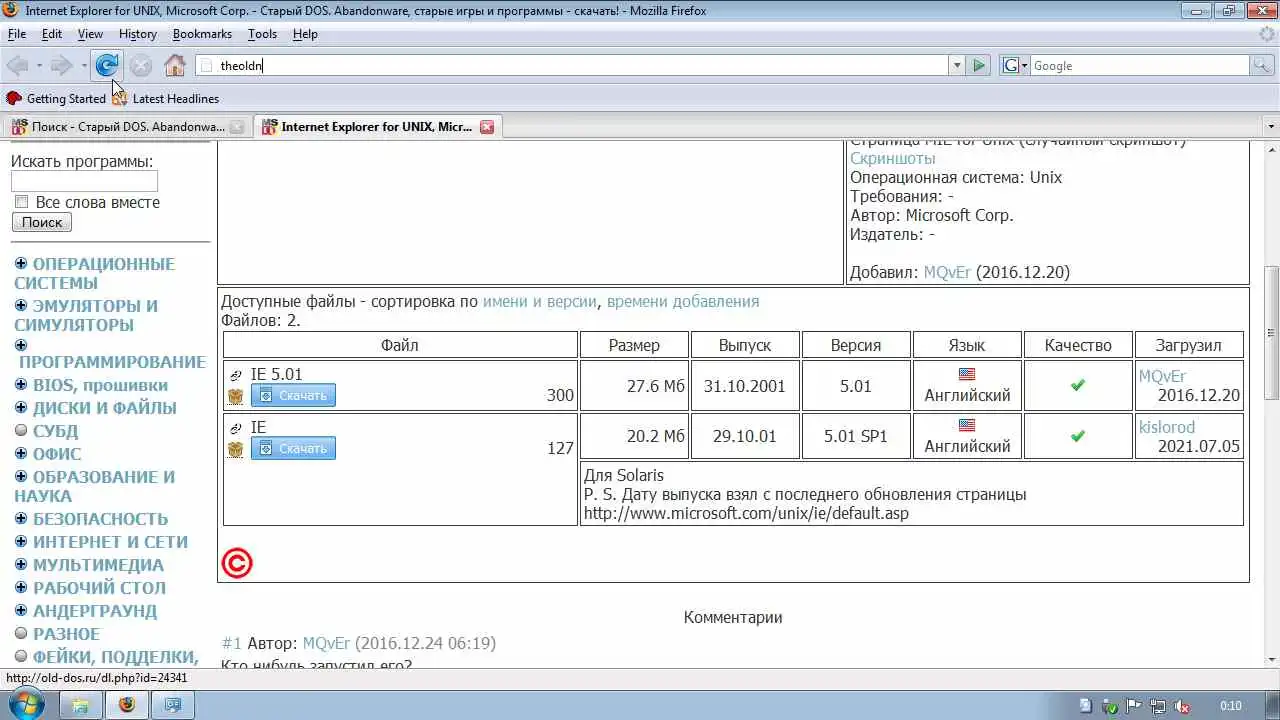Click the Firefox taskbar icon
1280x720 pixels.
click(126, 705)
